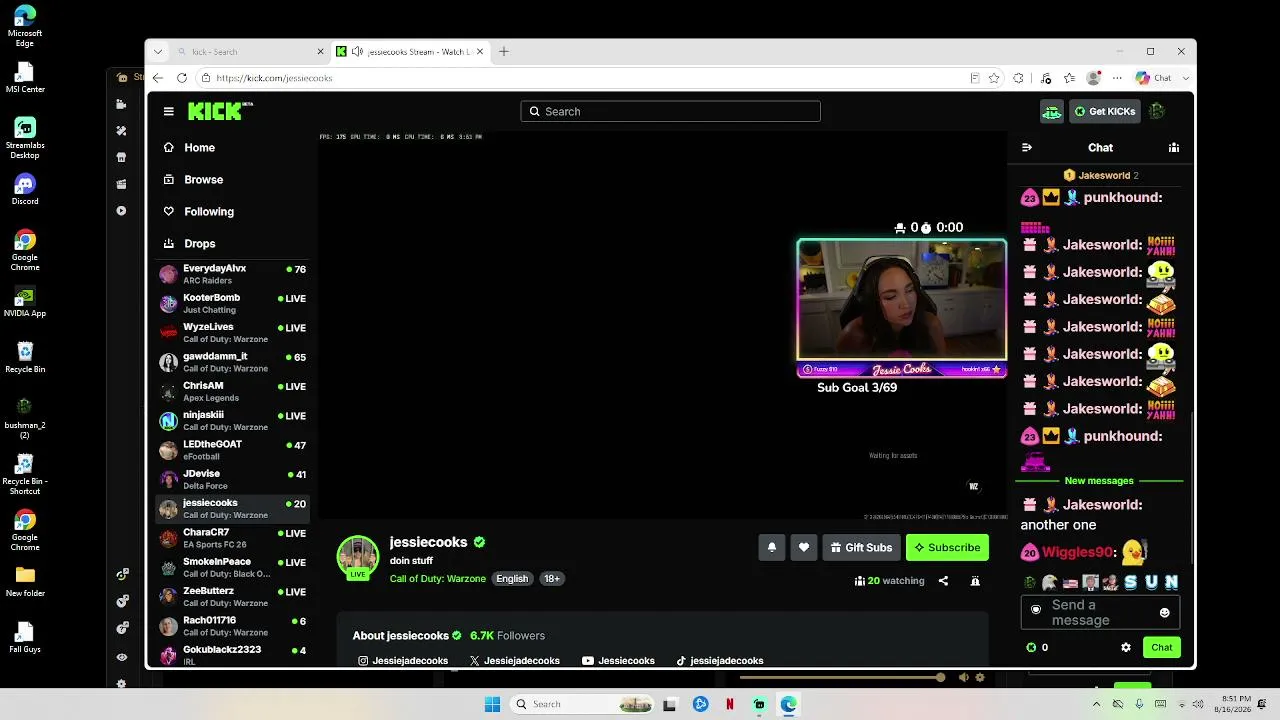Viewport: 1280px width, 720px height.
Task: Open the Kick hamburger menu
Action: pos(169,112)
